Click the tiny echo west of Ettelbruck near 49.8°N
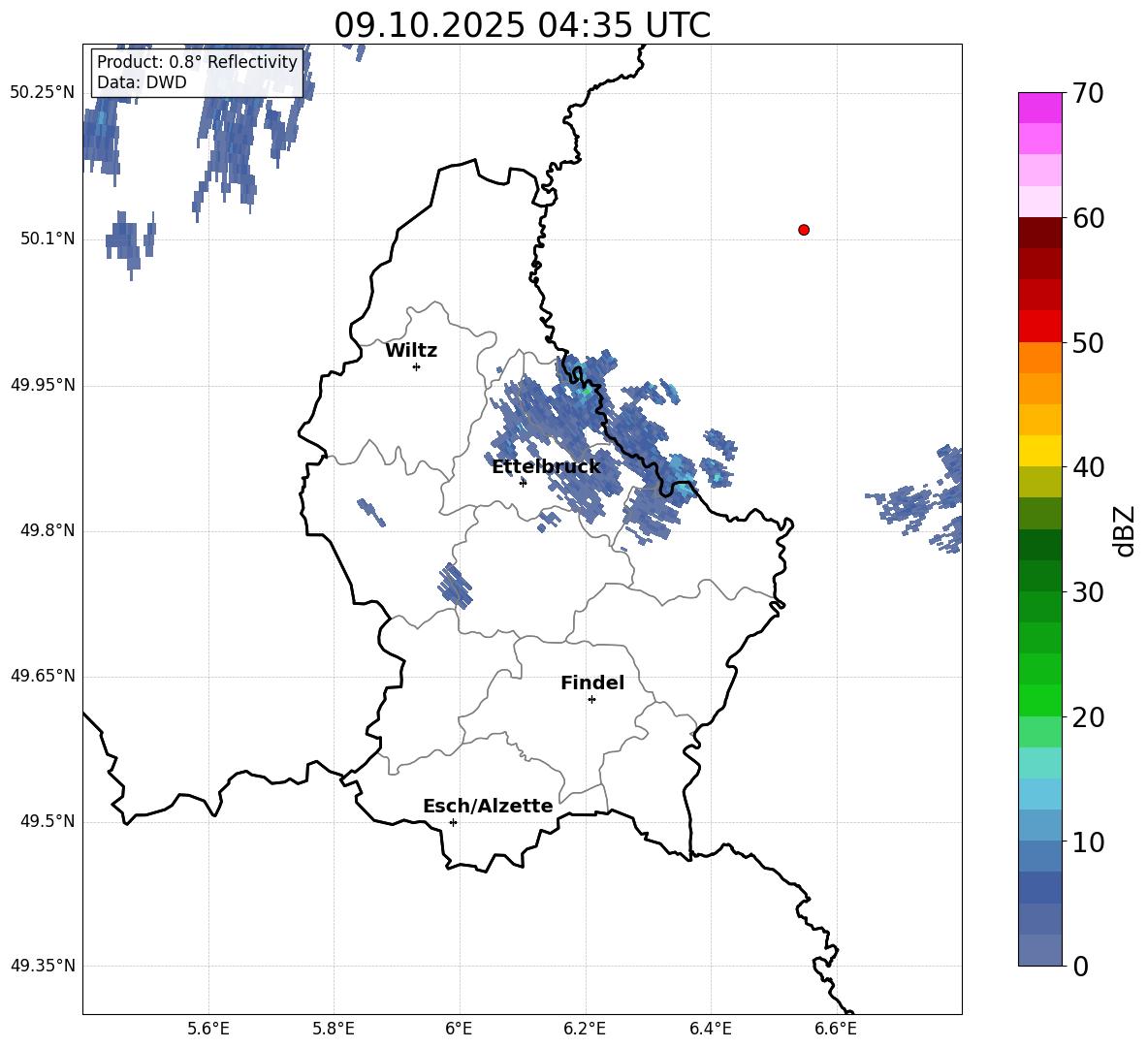 (371, 512)
